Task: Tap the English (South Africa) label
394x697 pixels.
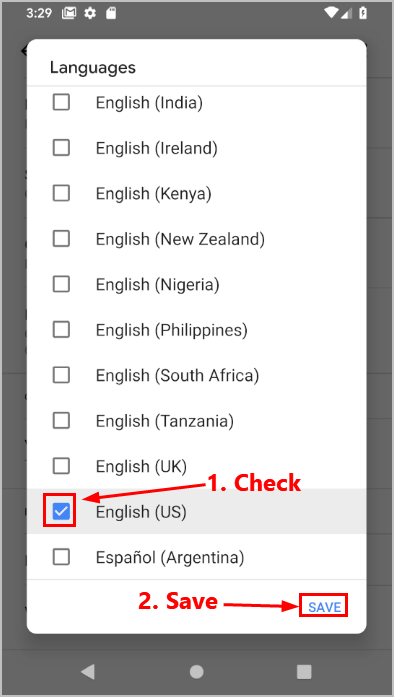Action: 177,375
